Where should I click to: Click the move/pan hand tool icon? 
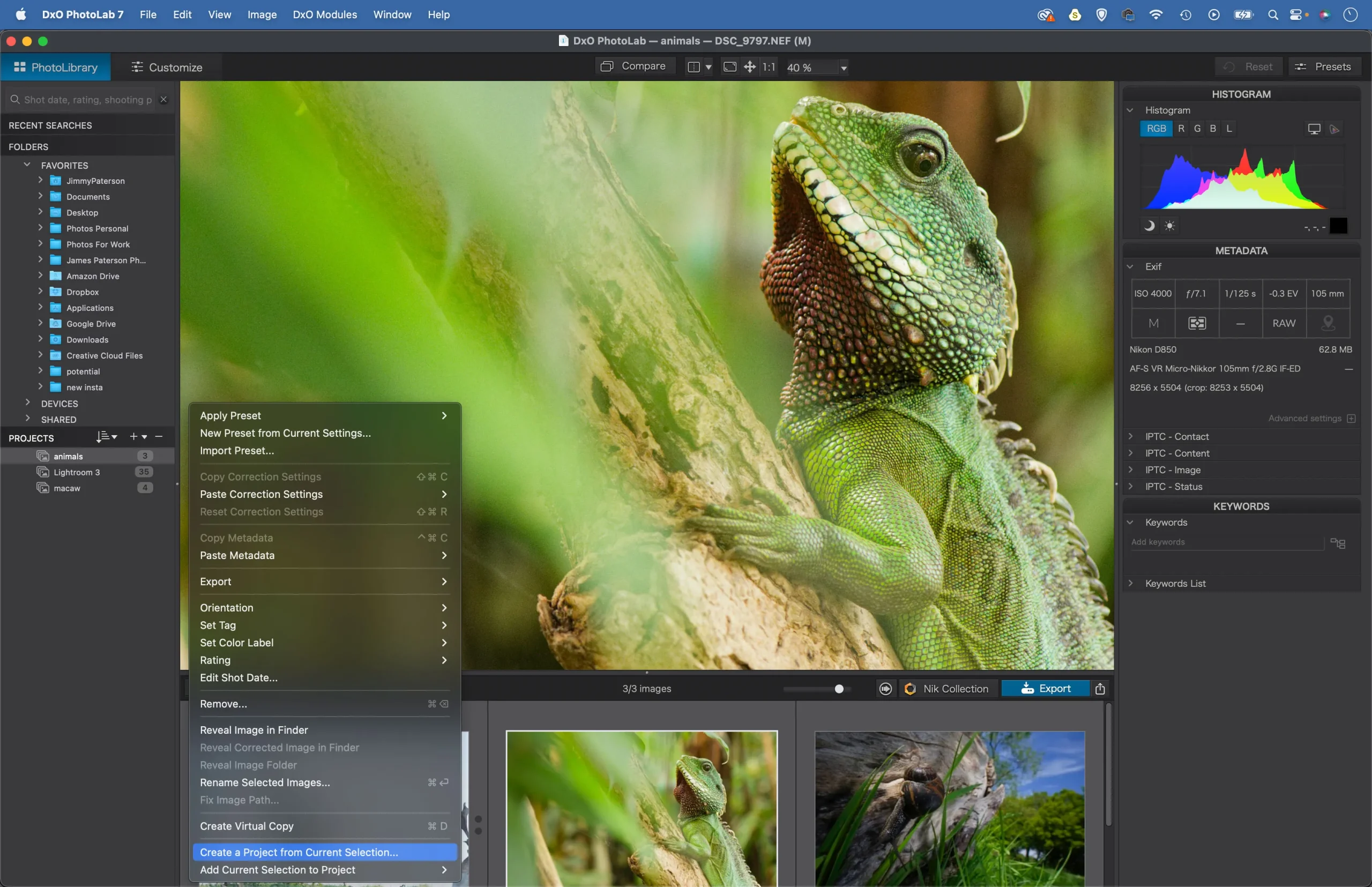pos(749,67)
